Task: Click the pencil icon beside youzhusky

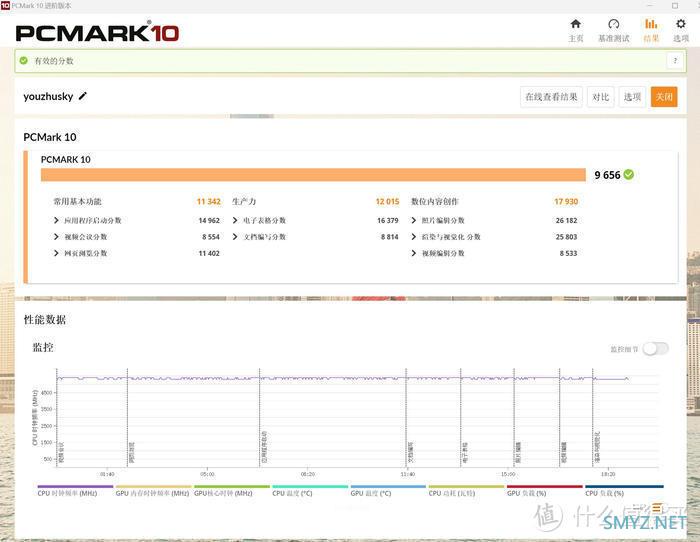Action: pyautogui.click(x=83, y=96)
